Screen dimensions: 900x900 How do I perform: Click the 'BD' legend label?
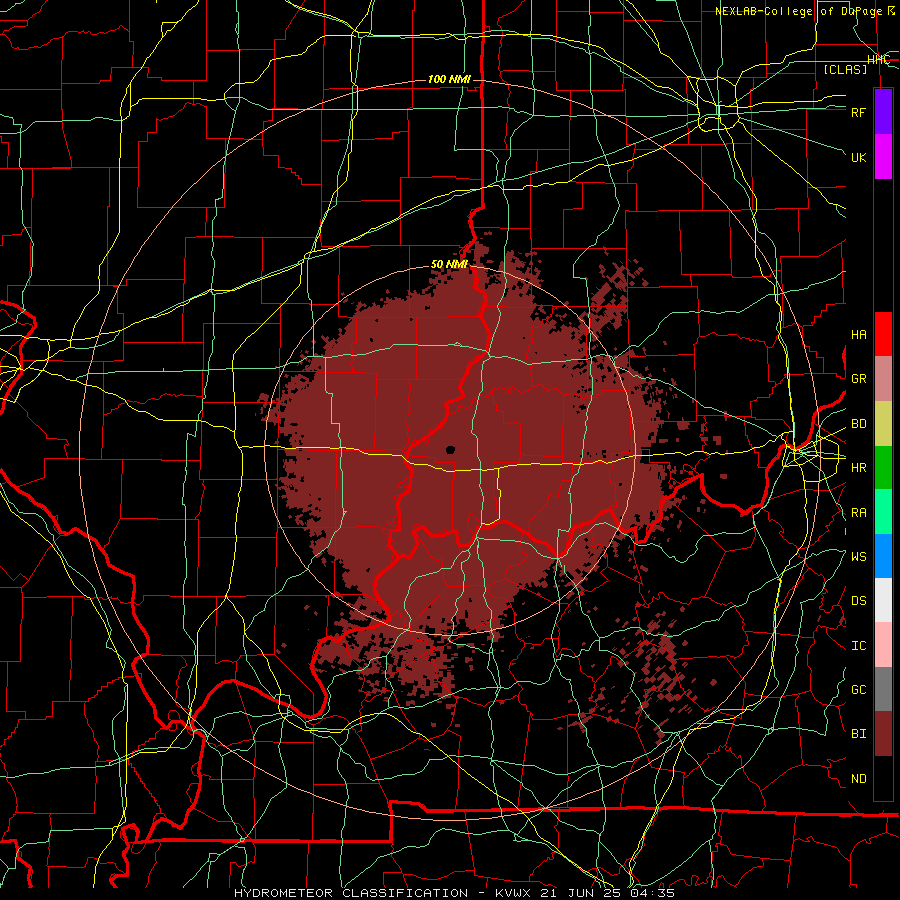coord(858,424)
